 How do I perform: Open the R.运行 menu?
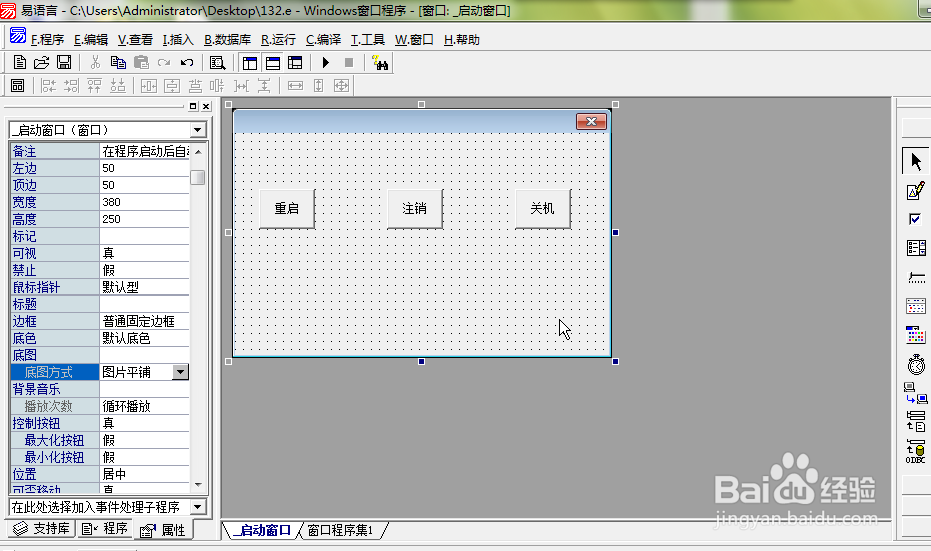coord(278,40)
